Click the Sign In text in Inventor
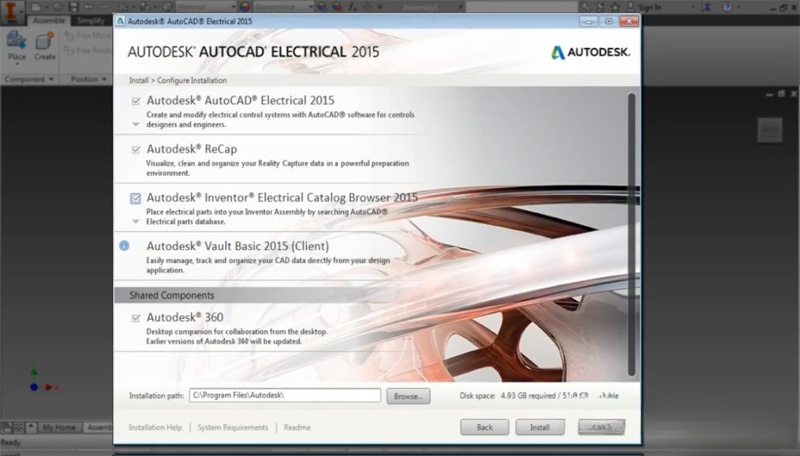Viewport: 800px width, 456px height. (x=649, y=7)
